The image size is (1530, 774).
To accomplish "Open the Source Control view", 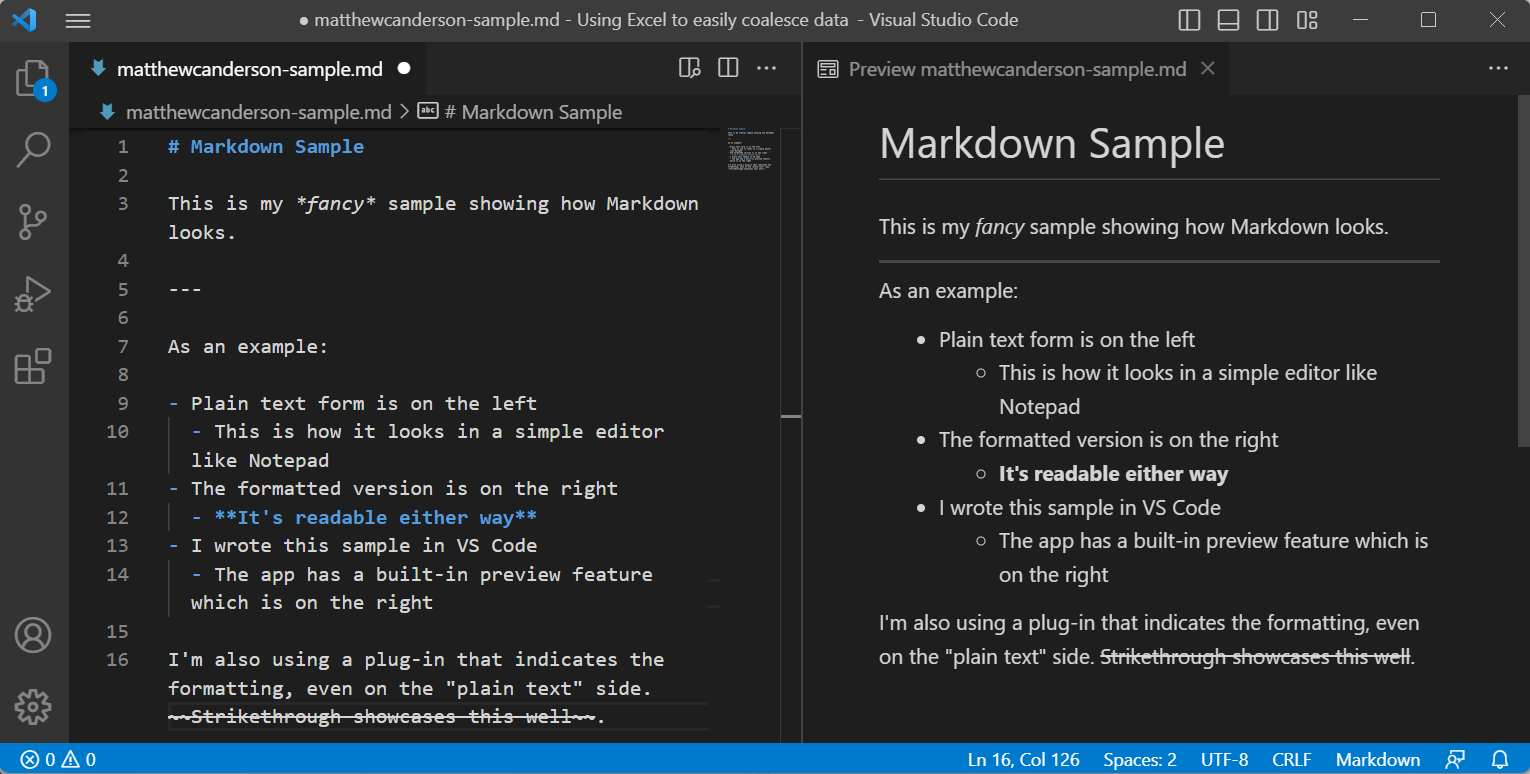I will pos(33,222).
